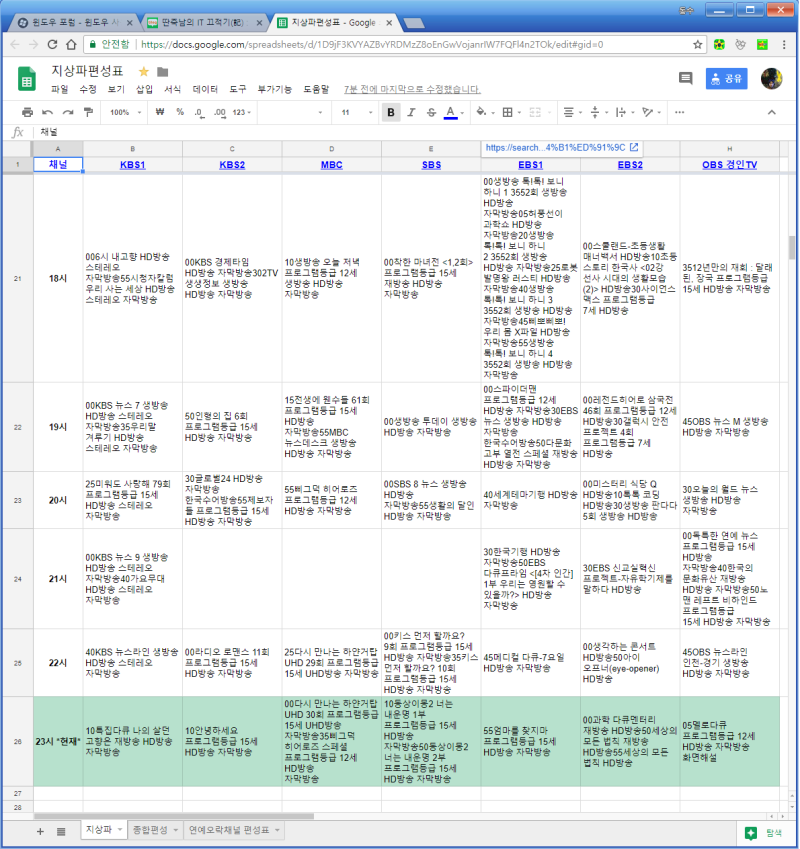Click the Explore (탐색) button
This screenshot has height=849, width=800.
(764, 833)
